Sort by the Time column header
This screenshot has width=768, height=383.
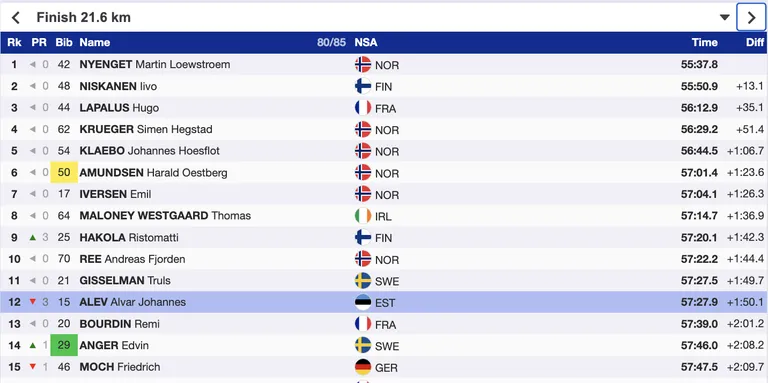[x=705, y=43]
